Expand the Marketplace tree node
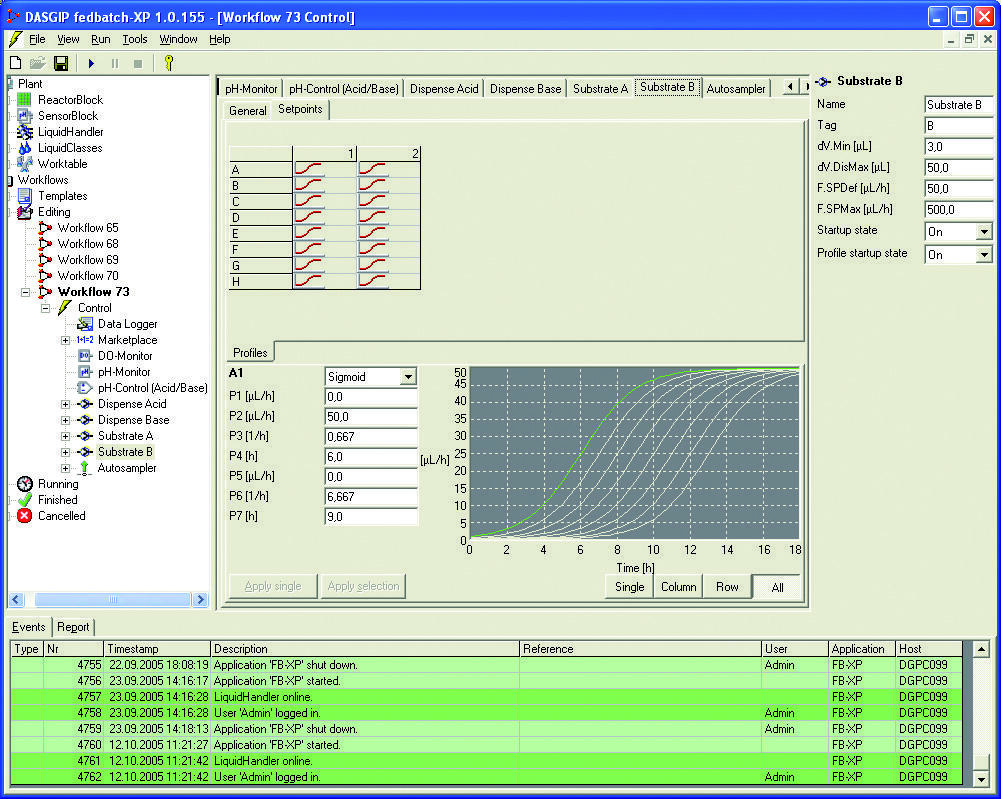The image size is (1001, 799). point(66,340)
